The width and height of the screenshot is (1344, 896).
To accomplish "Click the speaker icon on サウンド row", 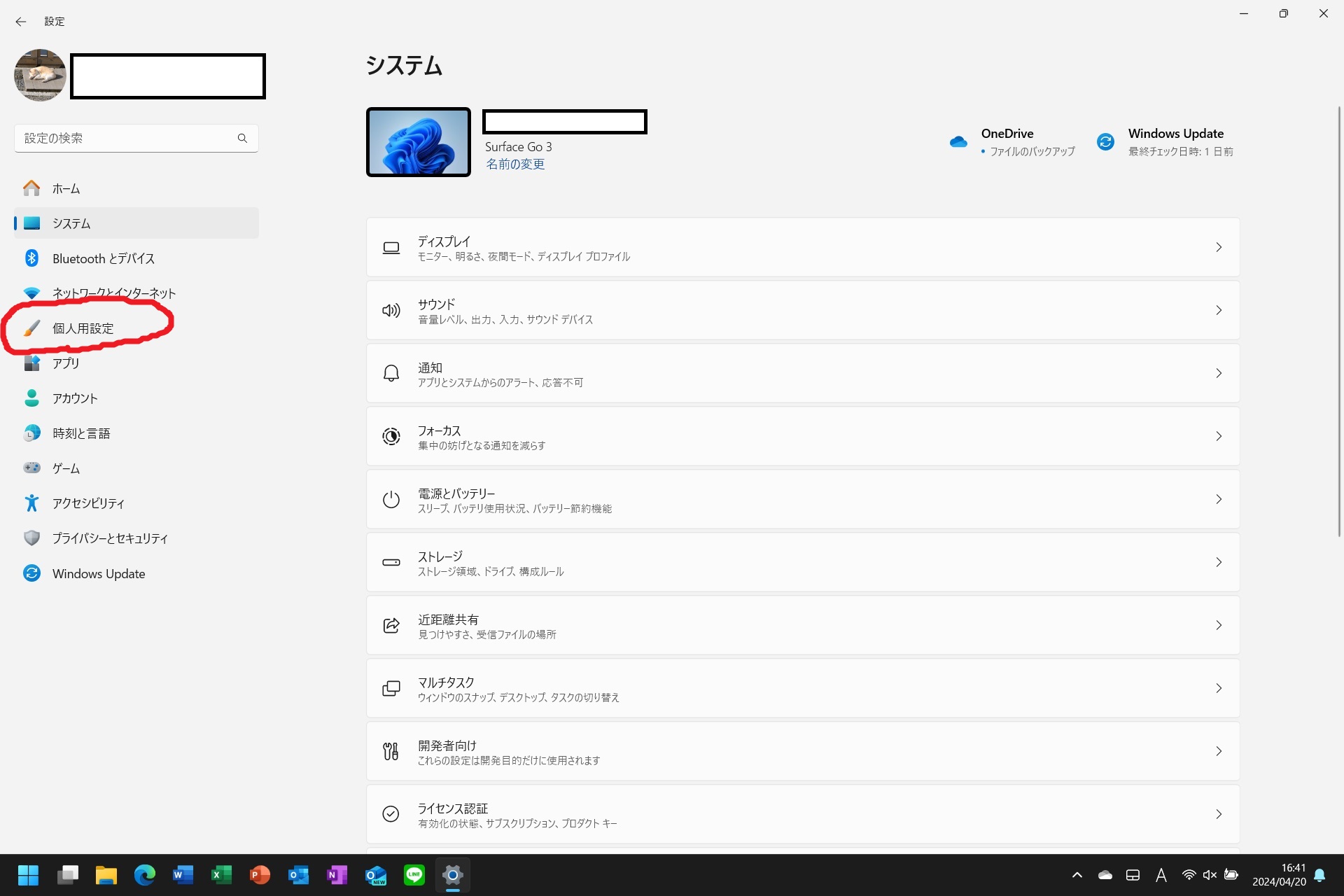I will [391, 310].
